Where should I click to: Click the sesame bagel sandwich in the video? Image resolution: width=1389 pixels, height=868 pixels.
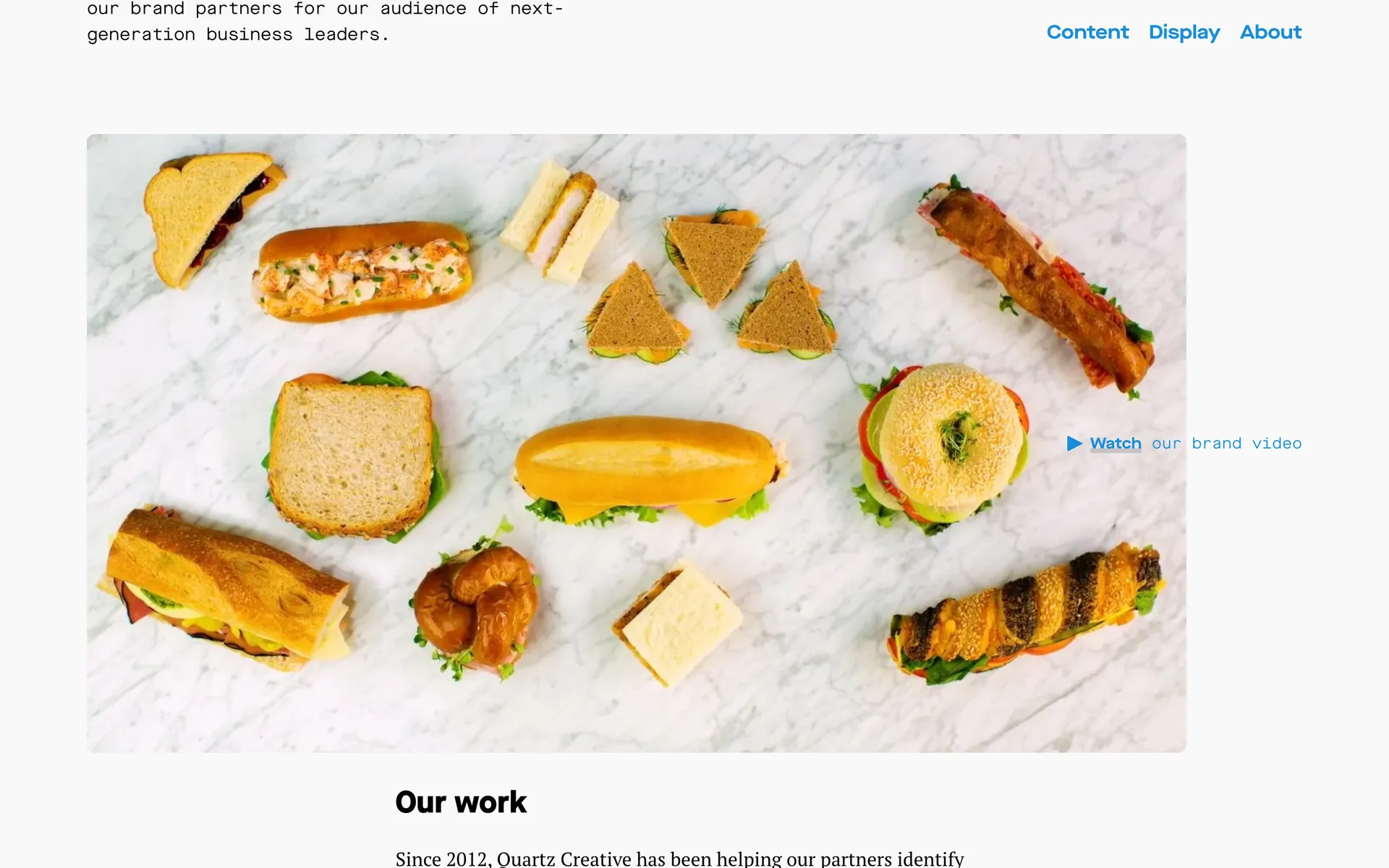(944, 447)
